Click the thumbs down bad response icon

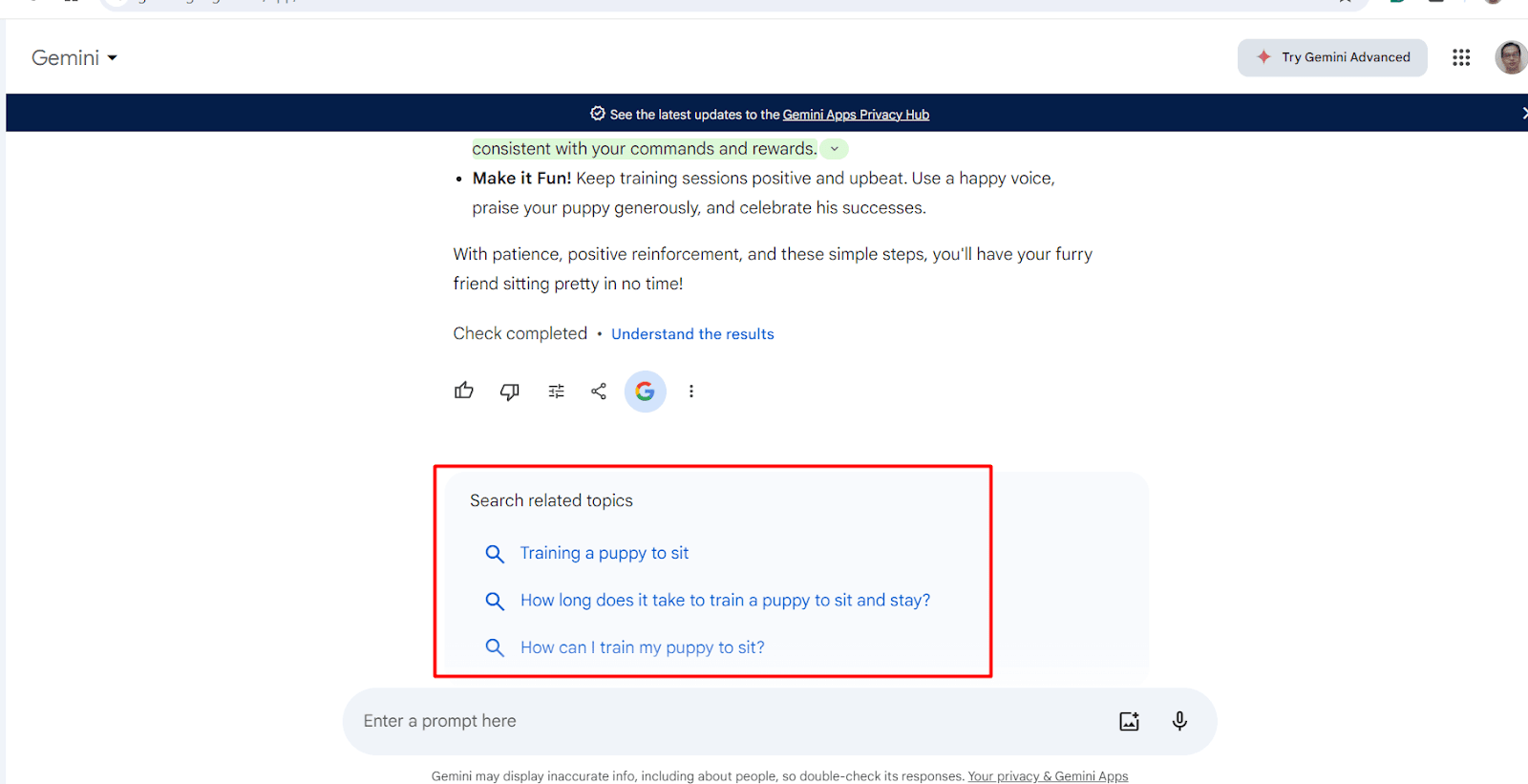pos(510,392)
